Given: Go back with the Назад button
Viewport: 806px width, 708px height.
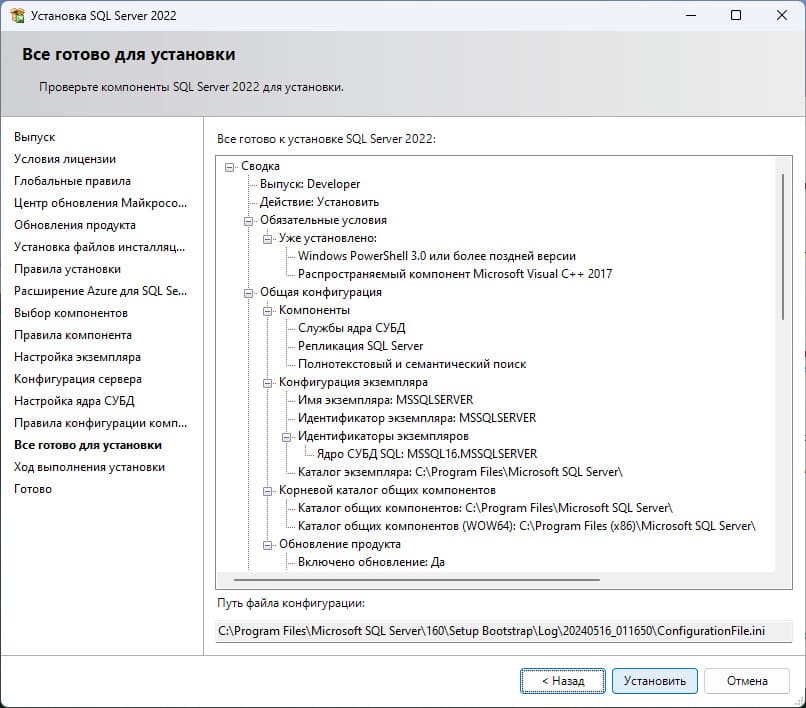Looking at the screenshot, I should [x=563, y=681].
